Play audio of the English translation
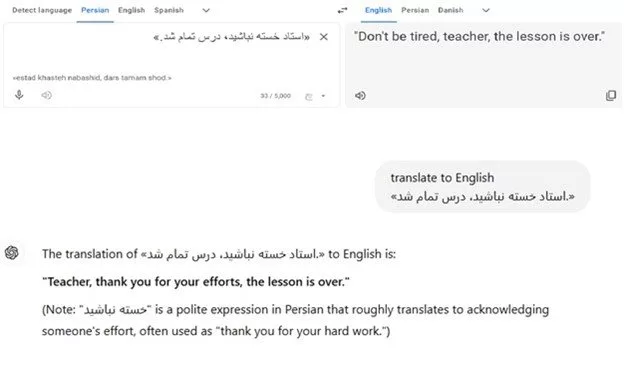Viewport: 624px width, 367px height. tap(360, 96)
